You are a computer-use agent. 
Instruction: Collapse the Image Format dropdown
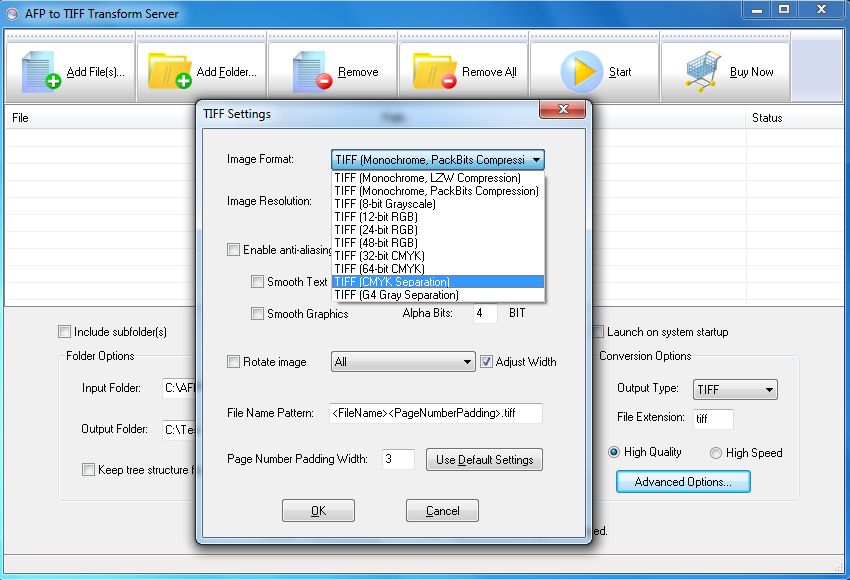click(x=536, y=160)
